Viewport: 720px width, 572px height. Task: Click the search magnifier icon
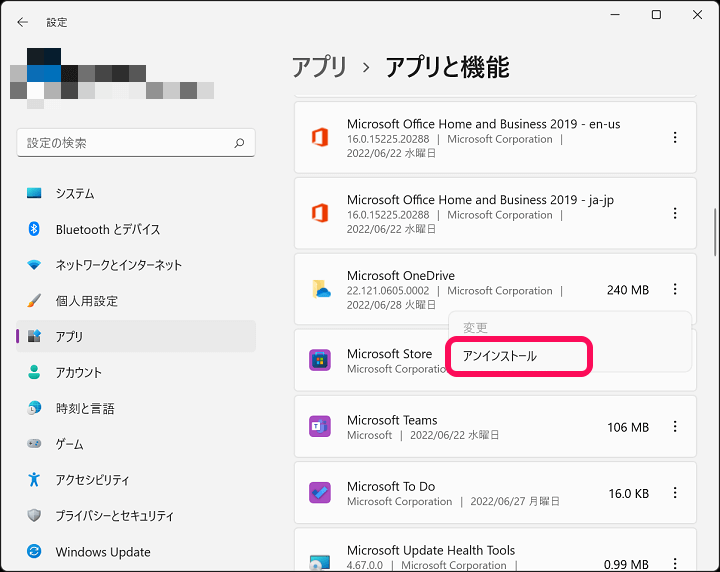239,143
